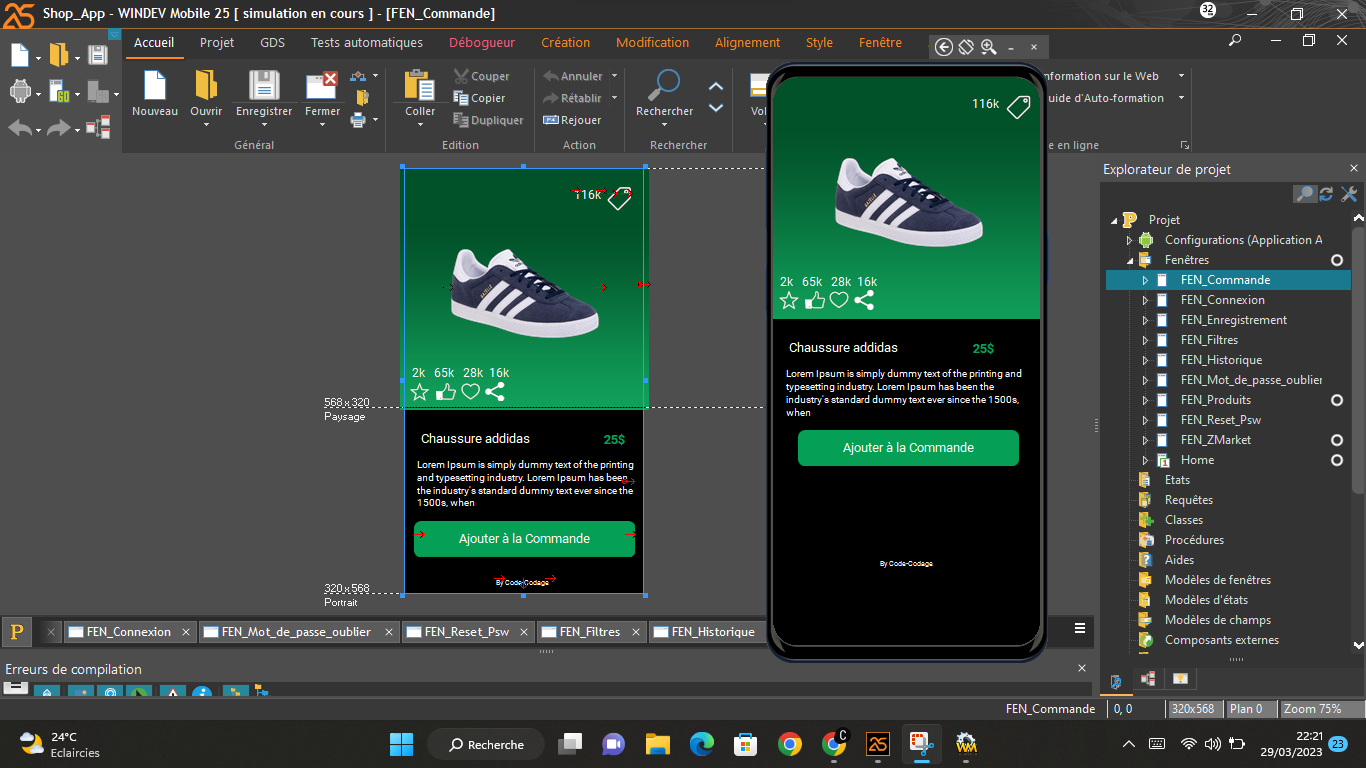The image size is (1366, 768).
Task: Click Ajouter à la Commande in simulator phone
Action: (908, 448)
